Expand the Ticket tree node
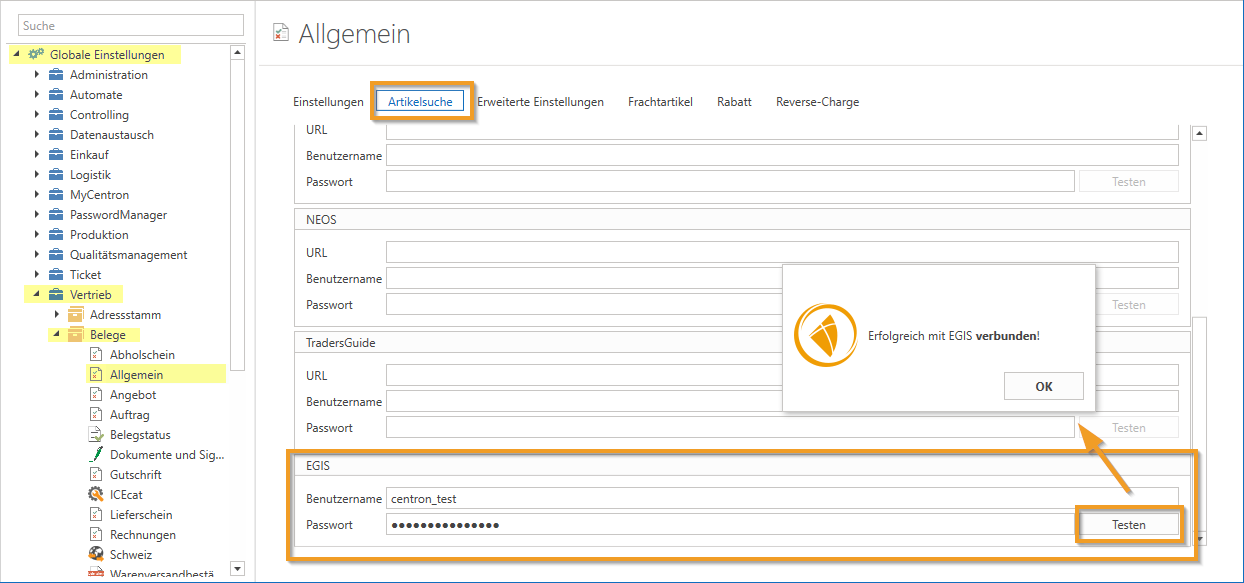Image resolution: width=1244 pixels, height=583 pixels. click(x=37, y=275)
